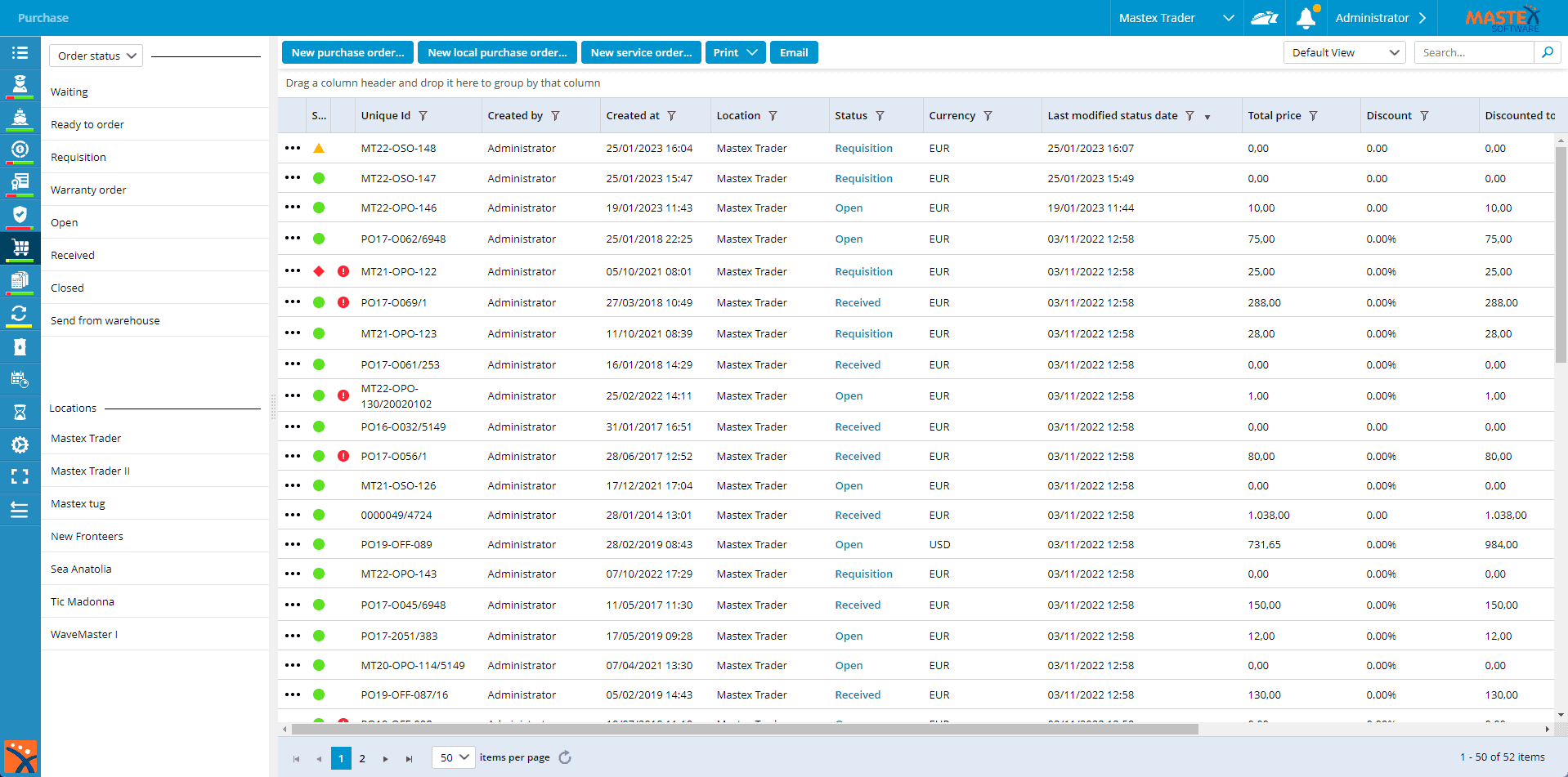
Task: Click the notification bell icon
Action: (1306, 18)
